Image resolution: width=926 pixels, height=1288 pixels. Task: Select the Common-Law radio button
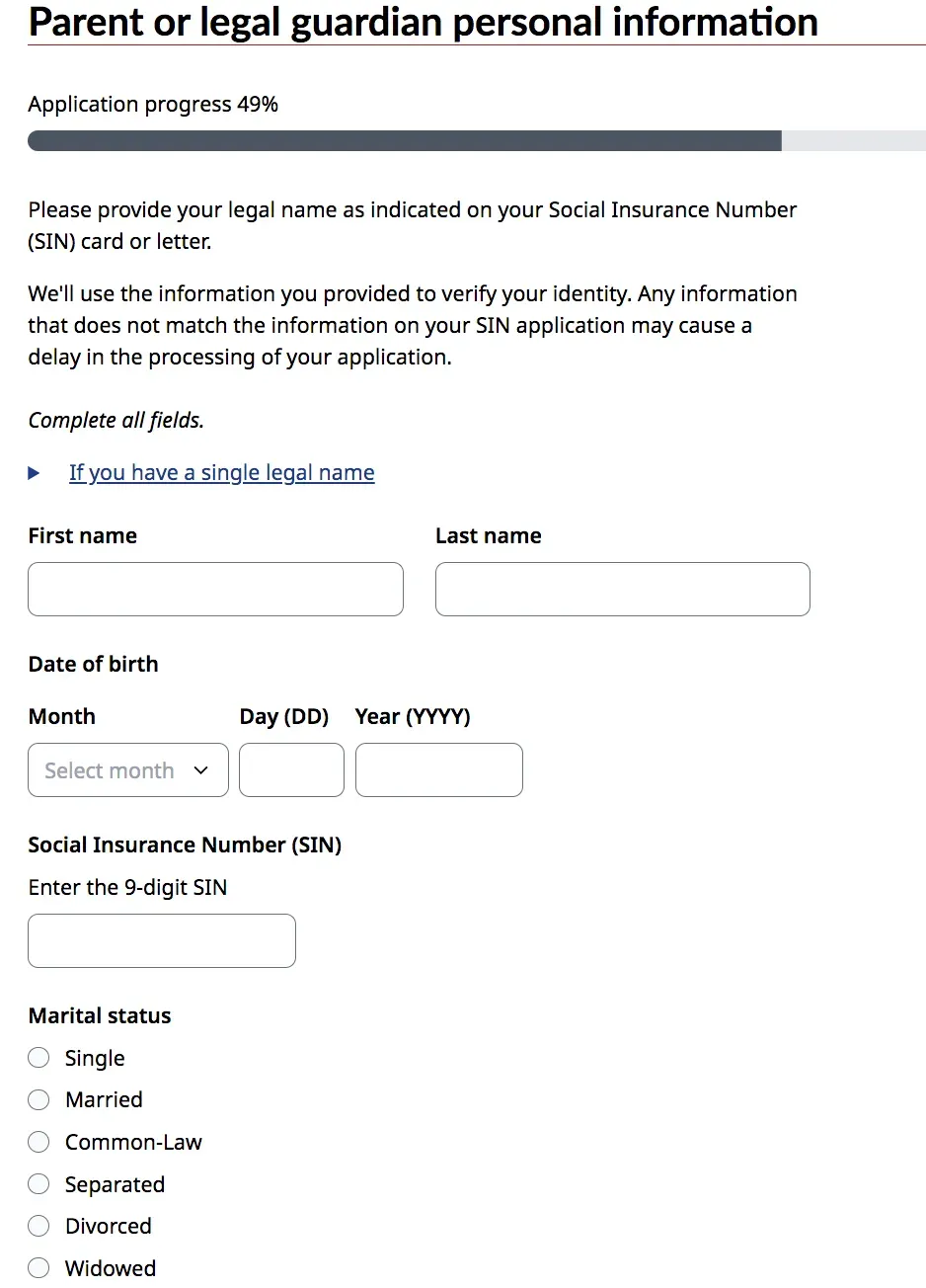(x=39, y=1142)
